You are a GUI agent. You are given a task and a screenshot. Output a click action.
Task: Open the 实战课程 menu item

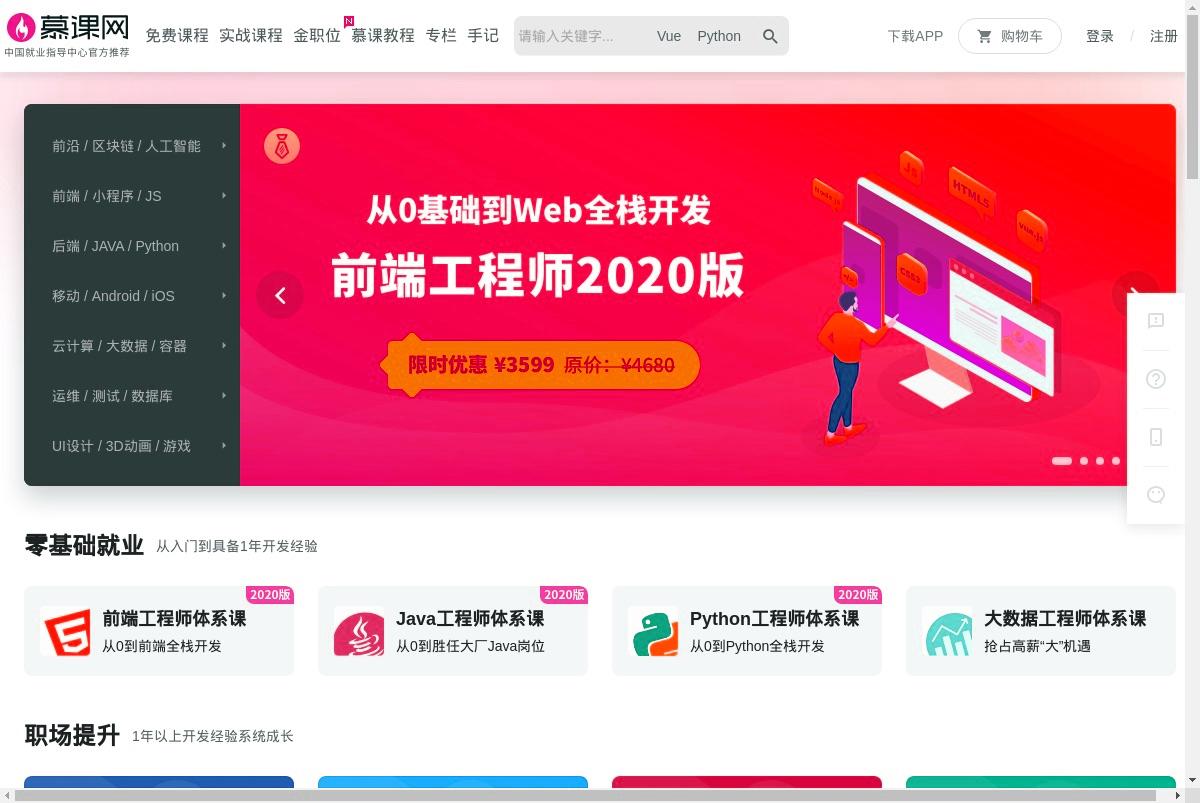(251, 35)
